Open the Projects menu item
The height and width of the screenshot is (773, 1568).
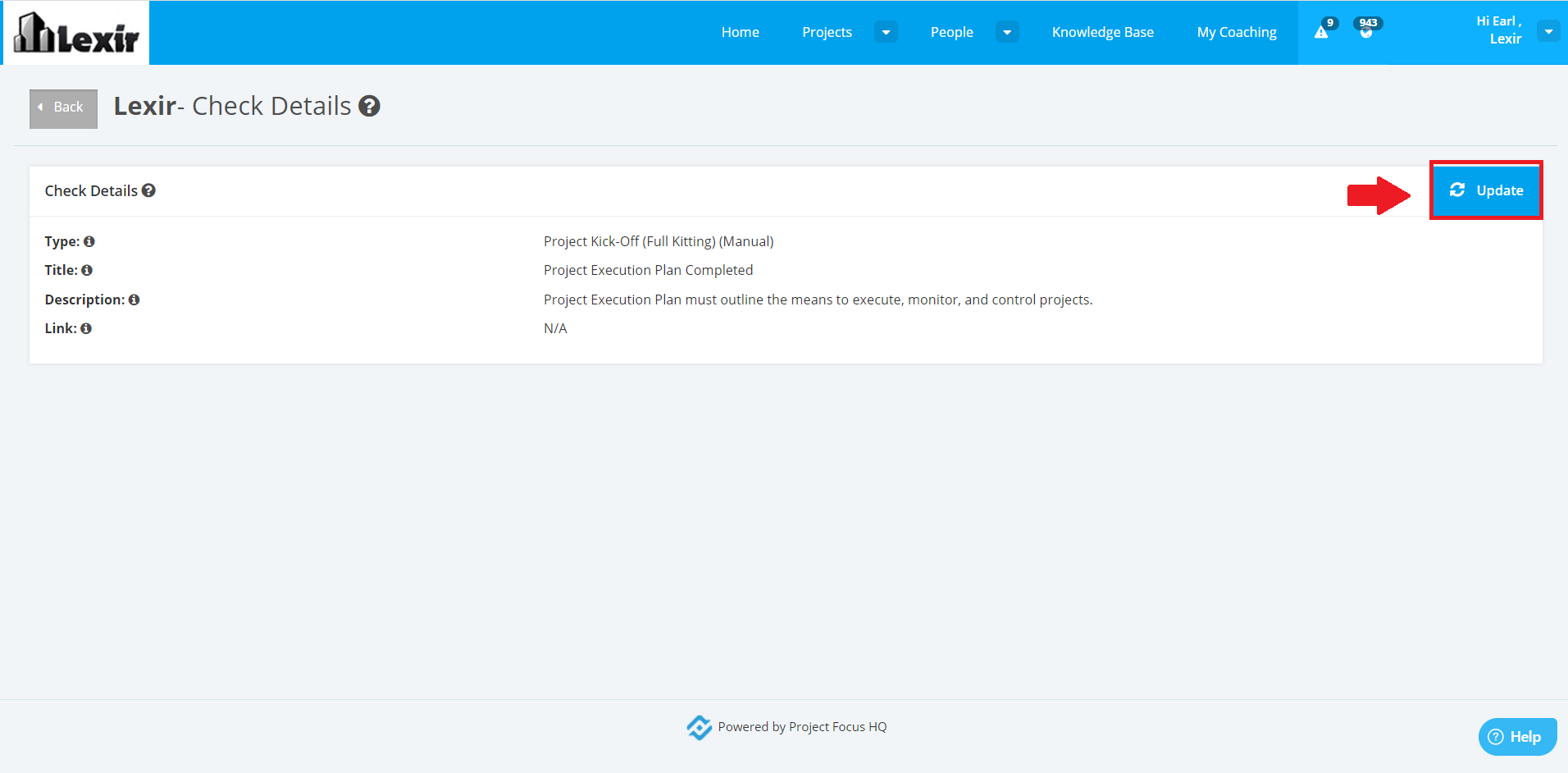(x=827, y=32)
